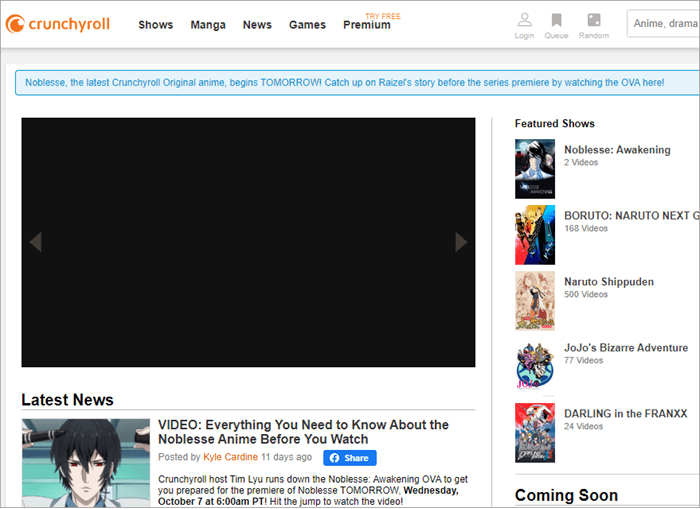
Task: Open Naruto Shippuden poster thumbnail
Action: (x=535, y=301)
